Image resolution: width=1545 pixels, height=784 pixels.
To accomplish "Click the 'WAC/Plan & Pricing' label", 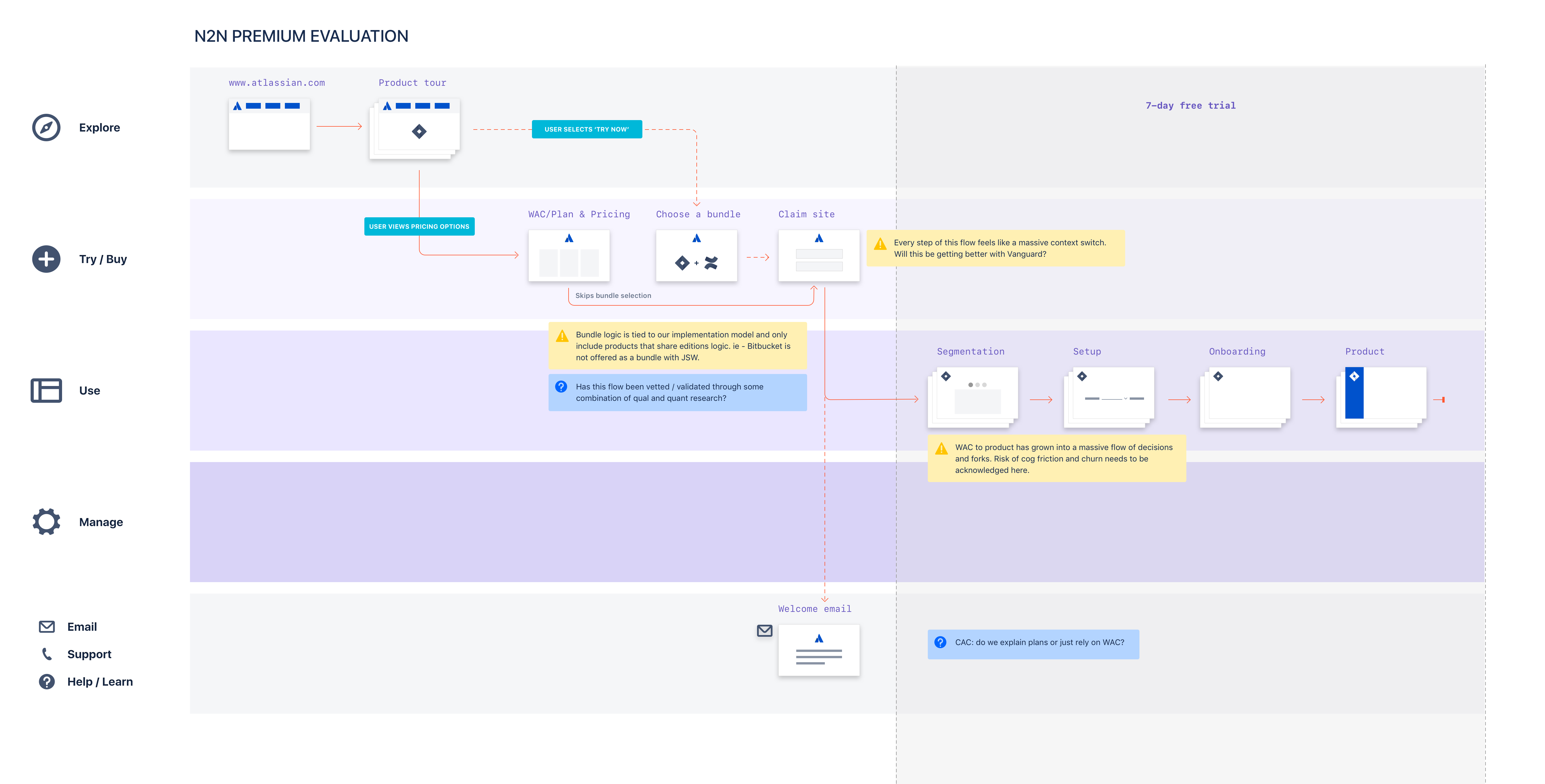I will (579, 214).
